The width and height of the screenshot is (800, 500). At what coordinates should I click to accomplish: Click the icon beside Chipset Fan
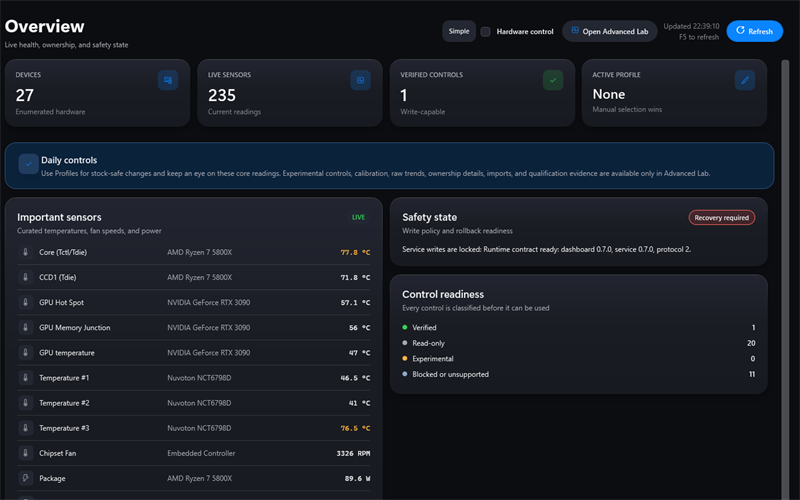26,453
